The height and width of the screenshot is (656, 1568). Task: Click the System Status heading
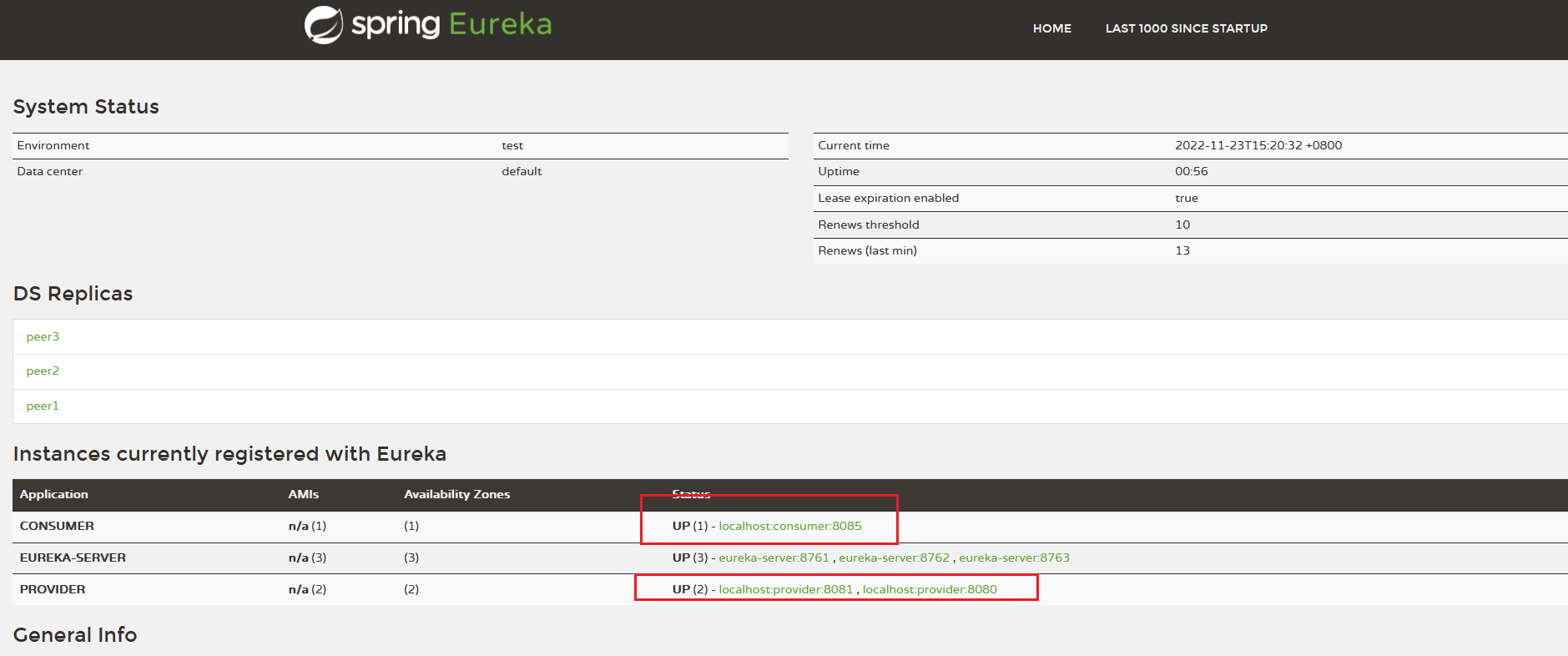[x=86, y=107]
